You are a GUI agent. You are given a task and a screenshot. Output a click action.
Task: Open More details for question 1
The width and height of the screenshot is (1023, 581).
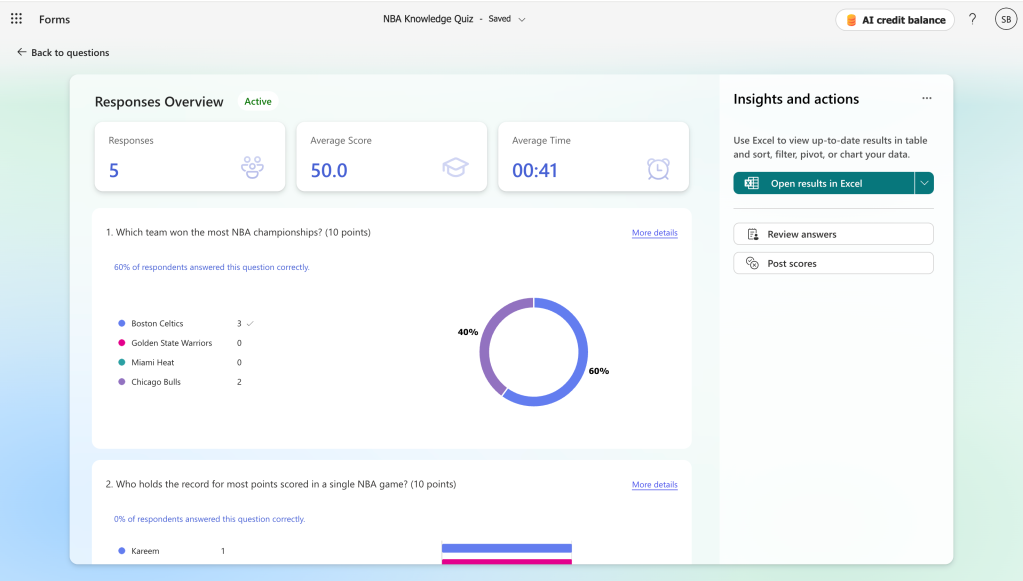click(x=654, y=233)
